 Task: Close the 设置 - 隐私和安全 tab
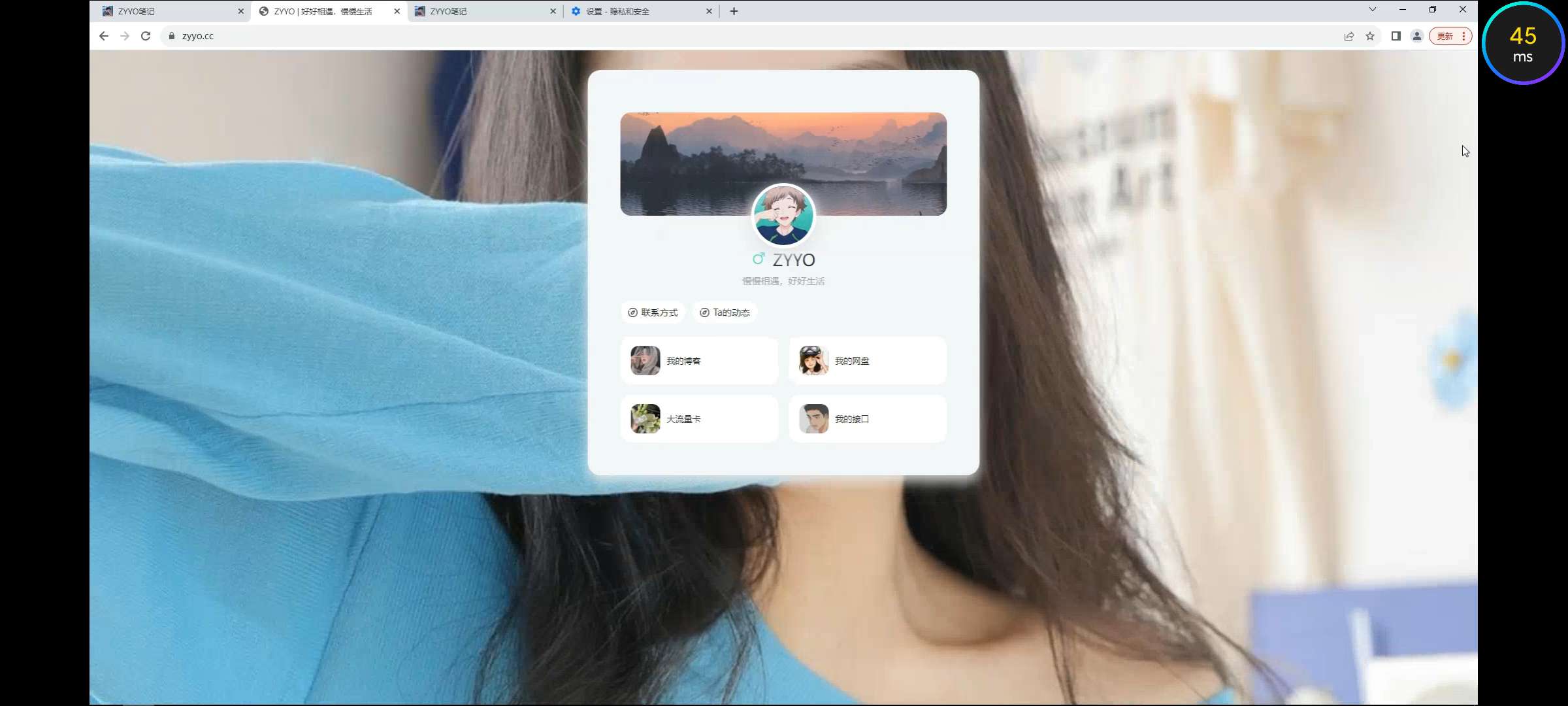point(709,11)
